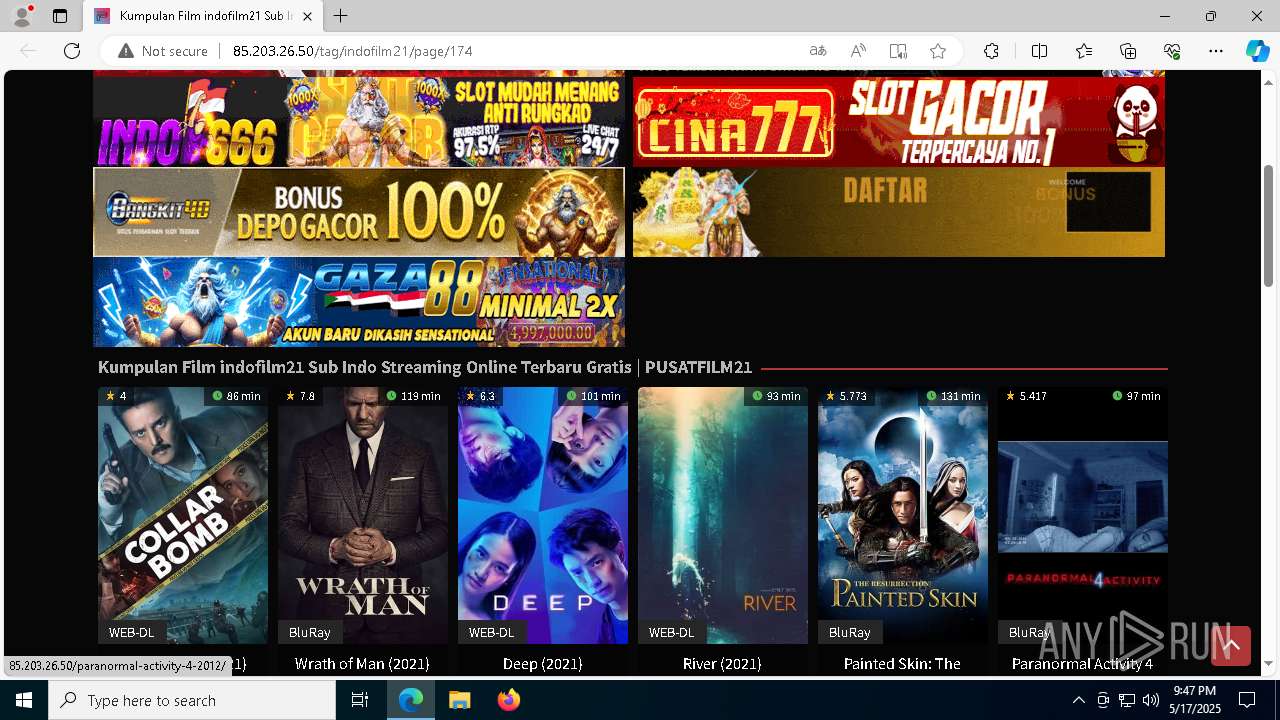Click the Kumpulan Film indofilm21 heading

[425, 367]
